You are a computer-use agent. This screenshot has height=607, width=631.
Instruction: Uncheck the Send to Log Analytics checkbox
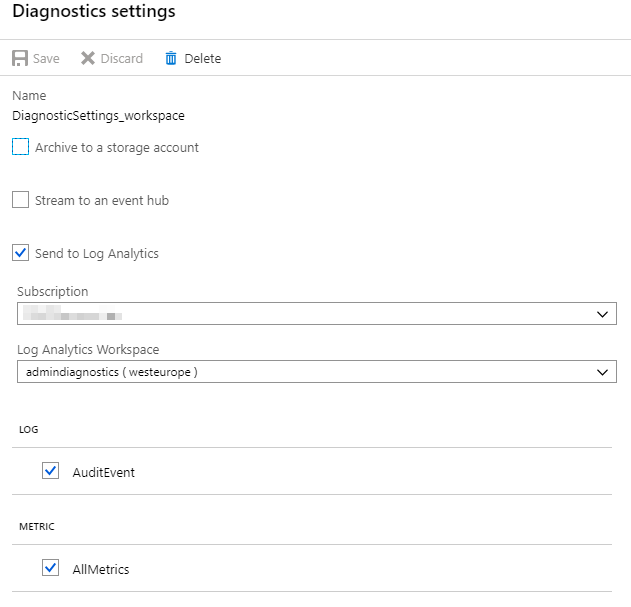(21, 253)
